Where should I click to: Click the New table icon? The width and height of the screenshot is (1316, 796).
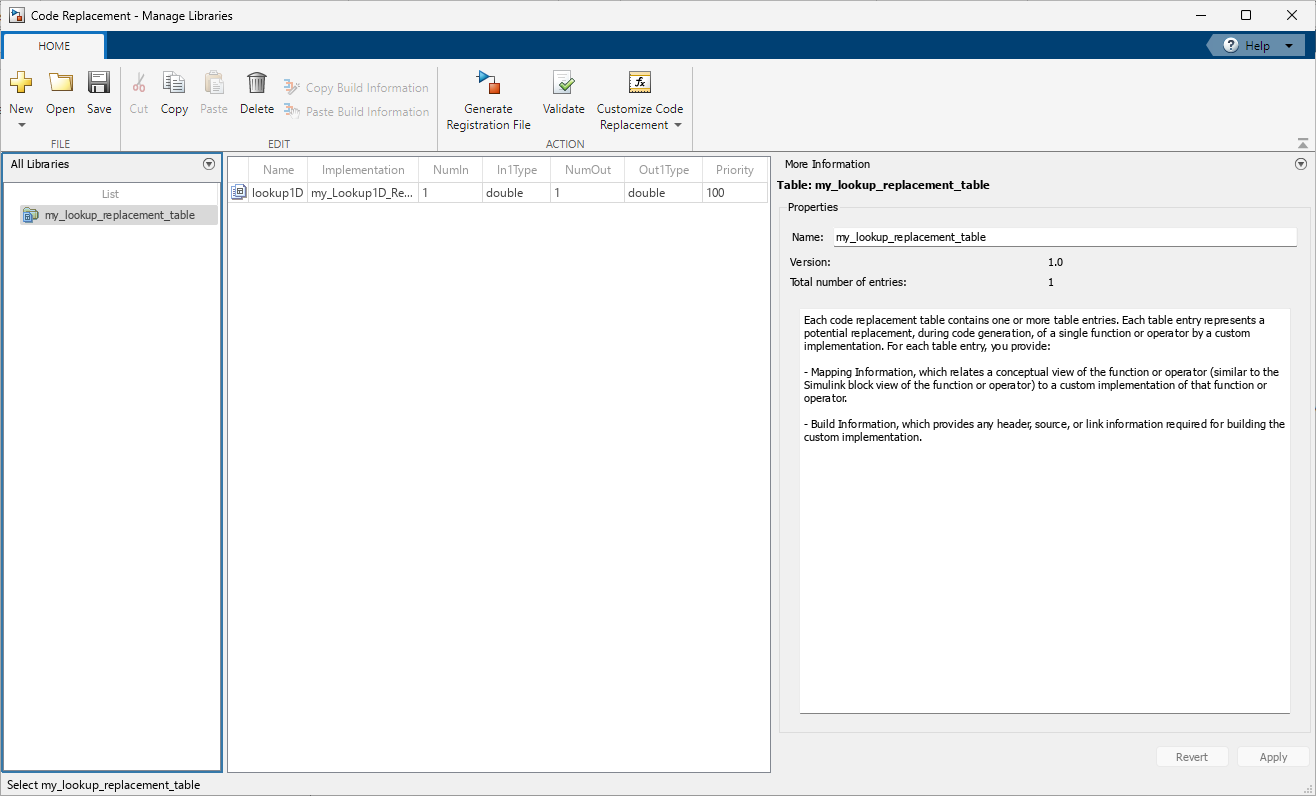(21, 83)
